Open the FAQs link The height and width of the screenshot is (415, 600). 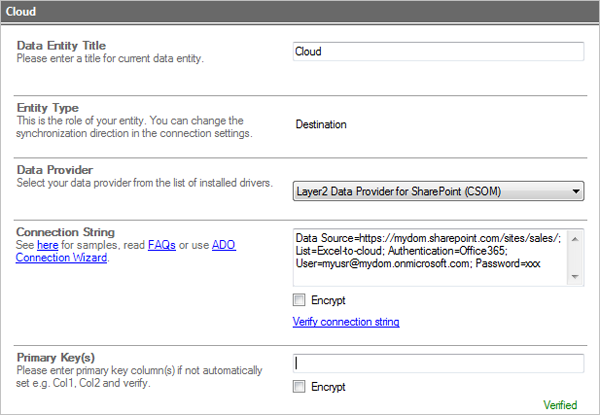[x=162, y=245]
